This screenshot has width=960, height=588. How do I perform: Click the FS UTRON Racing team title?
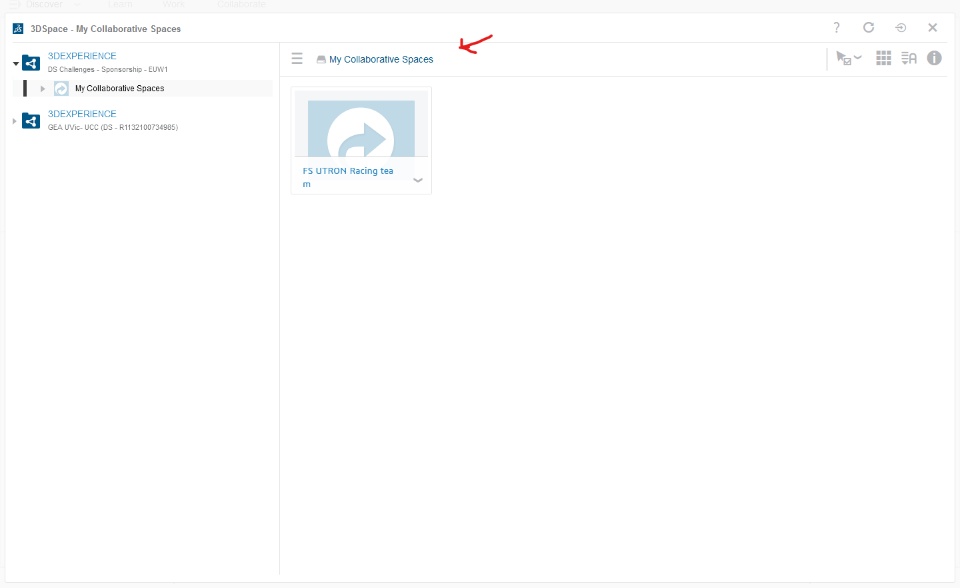(348, 177)
